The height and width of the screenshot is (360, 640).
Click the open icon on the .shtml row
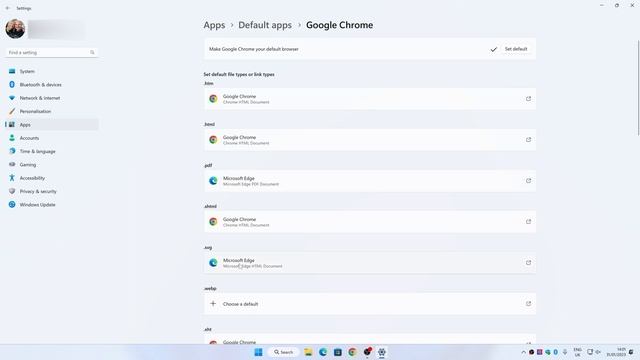pyautogui.click(x=528, y=222)
